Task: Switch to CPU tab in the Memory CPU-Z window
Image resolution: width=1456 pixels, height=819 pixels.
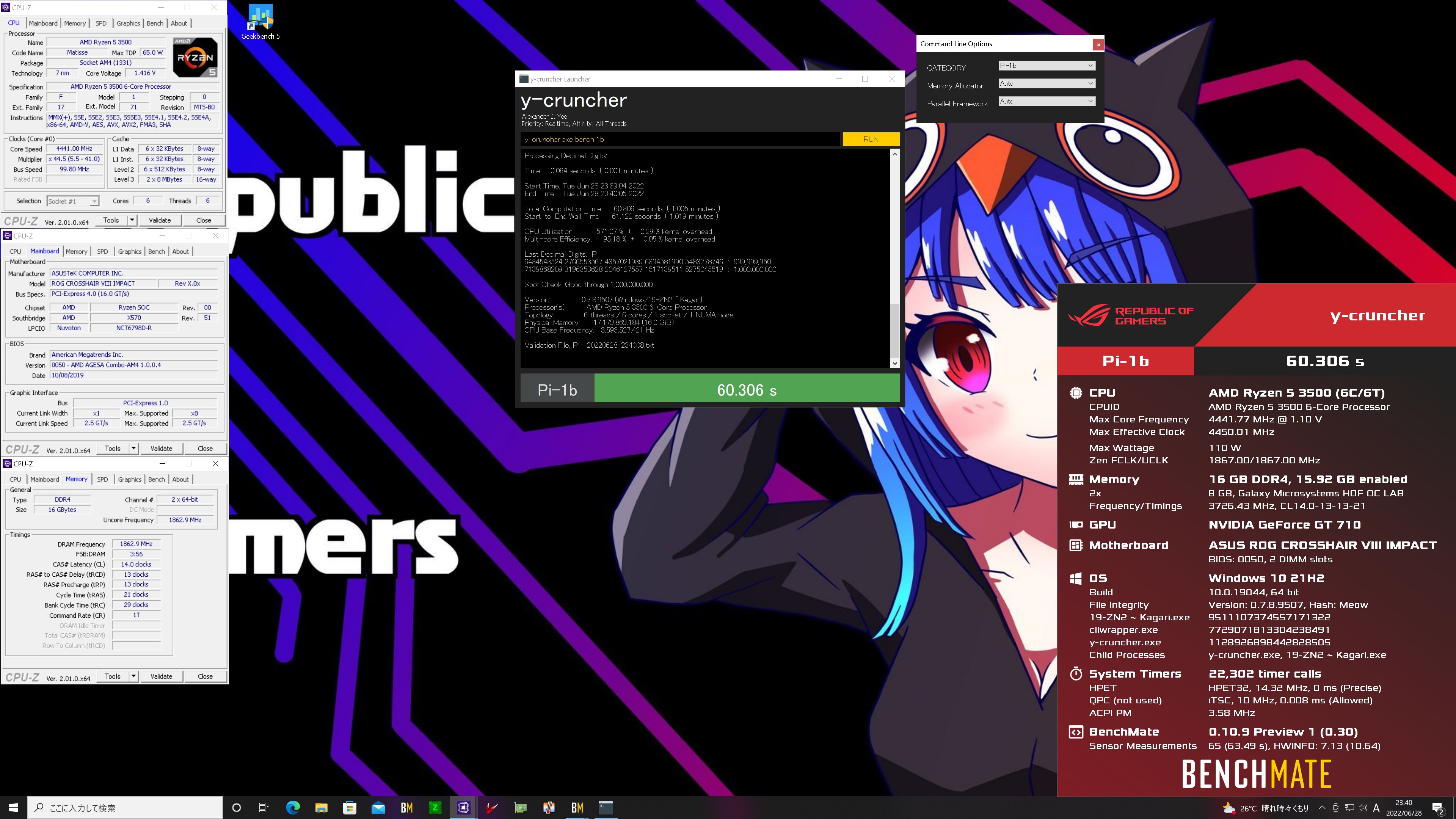Action: tap(15, 479)
